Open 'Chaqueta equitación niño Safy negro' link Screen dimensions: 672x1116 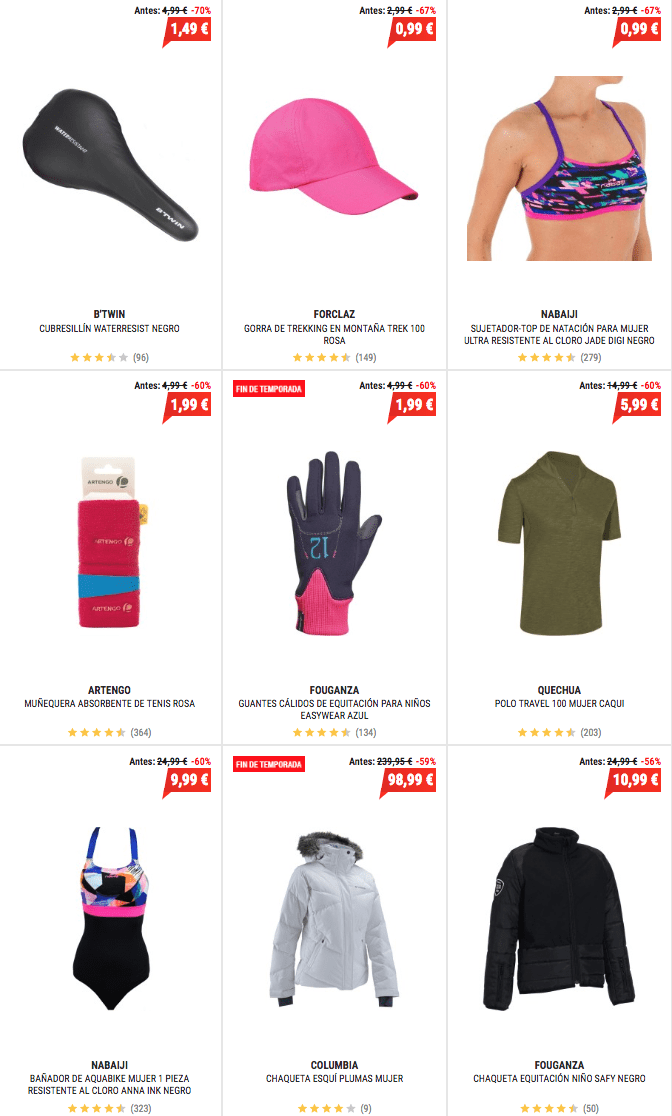click(x=559, y=1079)
